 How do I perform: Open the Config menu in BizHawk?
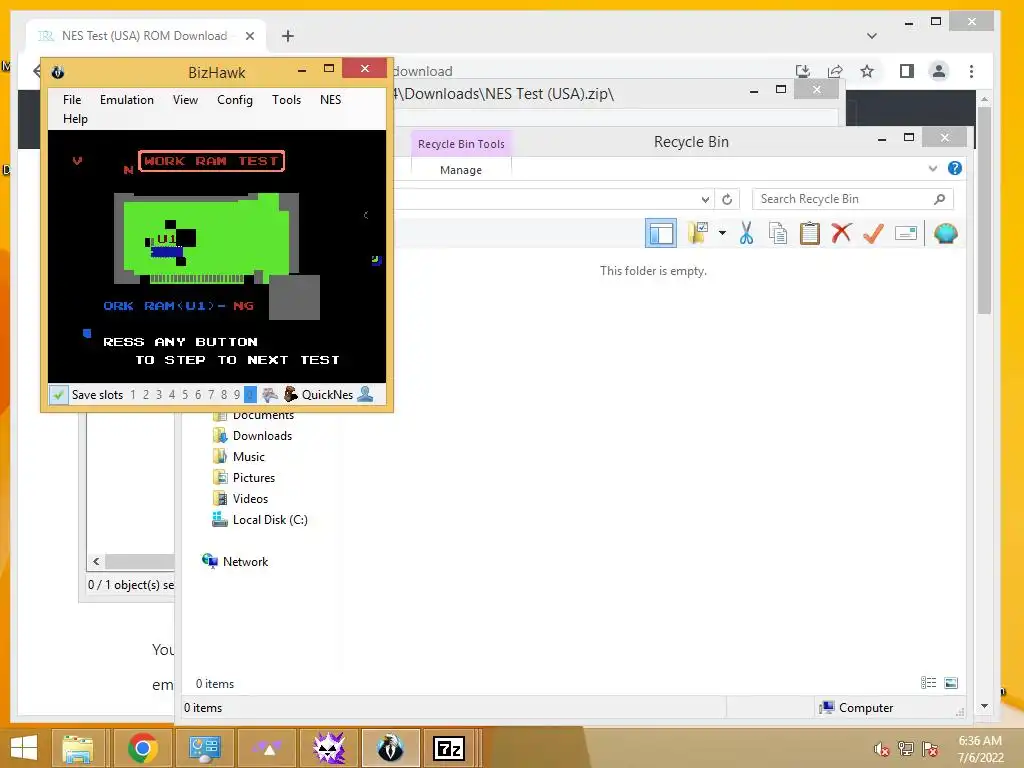click(x=234, y=100)
